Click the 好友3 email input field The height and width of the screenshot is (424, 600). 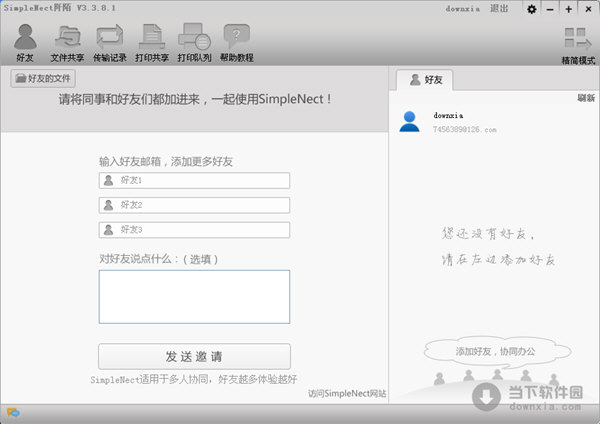pos(194,230)
